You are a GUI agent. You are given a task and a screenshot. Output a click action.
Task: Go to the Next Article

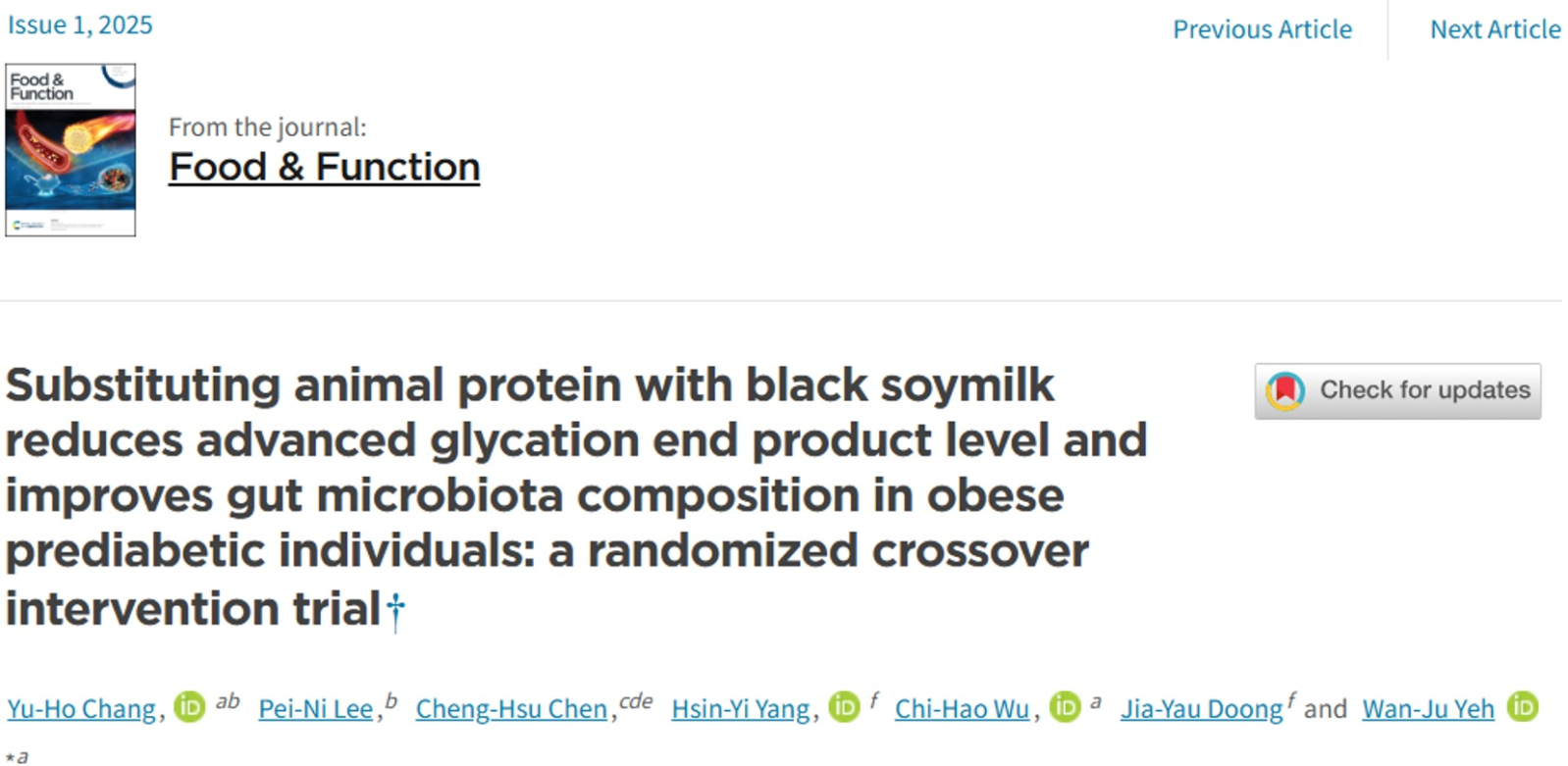1494,29
